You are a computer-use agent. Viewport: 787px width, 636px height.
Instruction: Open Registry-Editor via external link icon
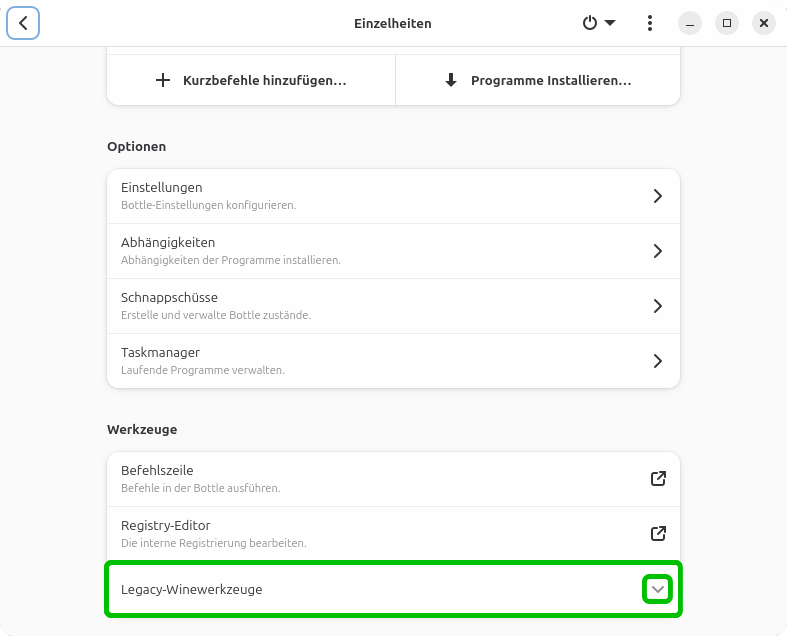pyautogui.click(x=658, y=534)
